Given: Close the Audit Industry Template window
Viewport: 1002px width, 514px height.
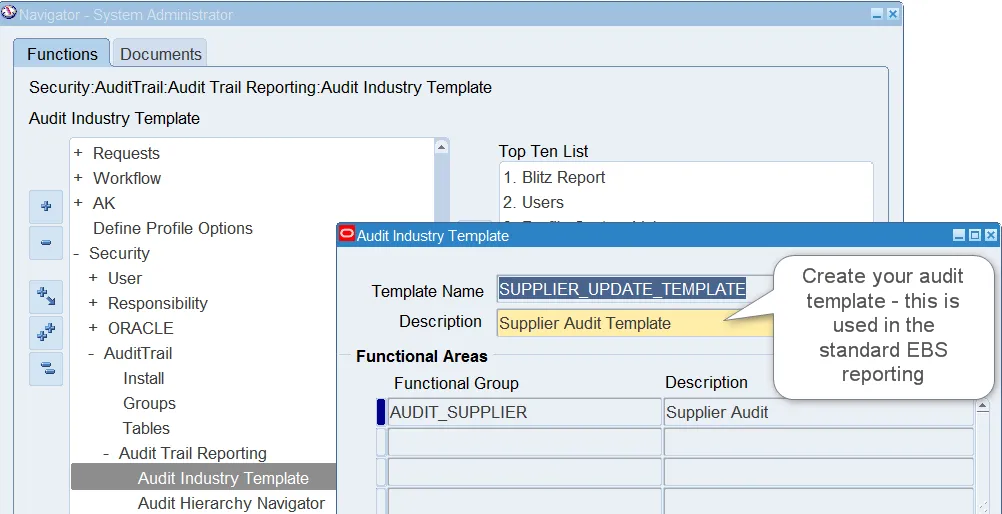Looking at the screenshot, I should (x=990, y=235).
